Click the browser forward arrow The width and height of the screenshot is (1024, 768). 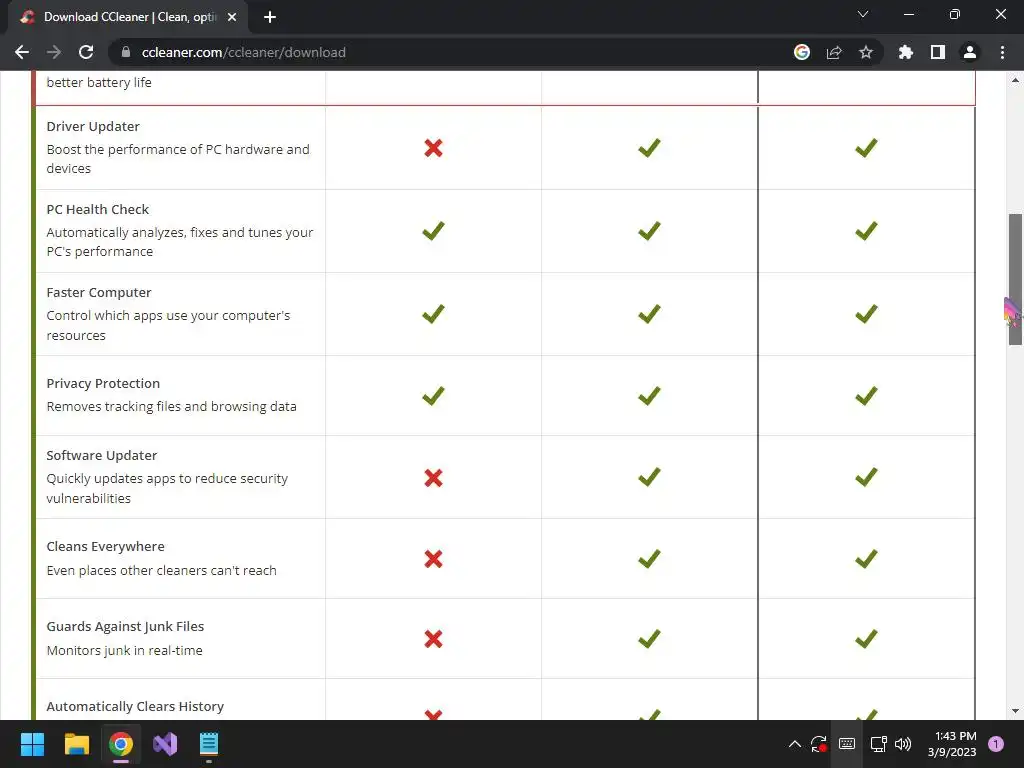click(54, 52)
